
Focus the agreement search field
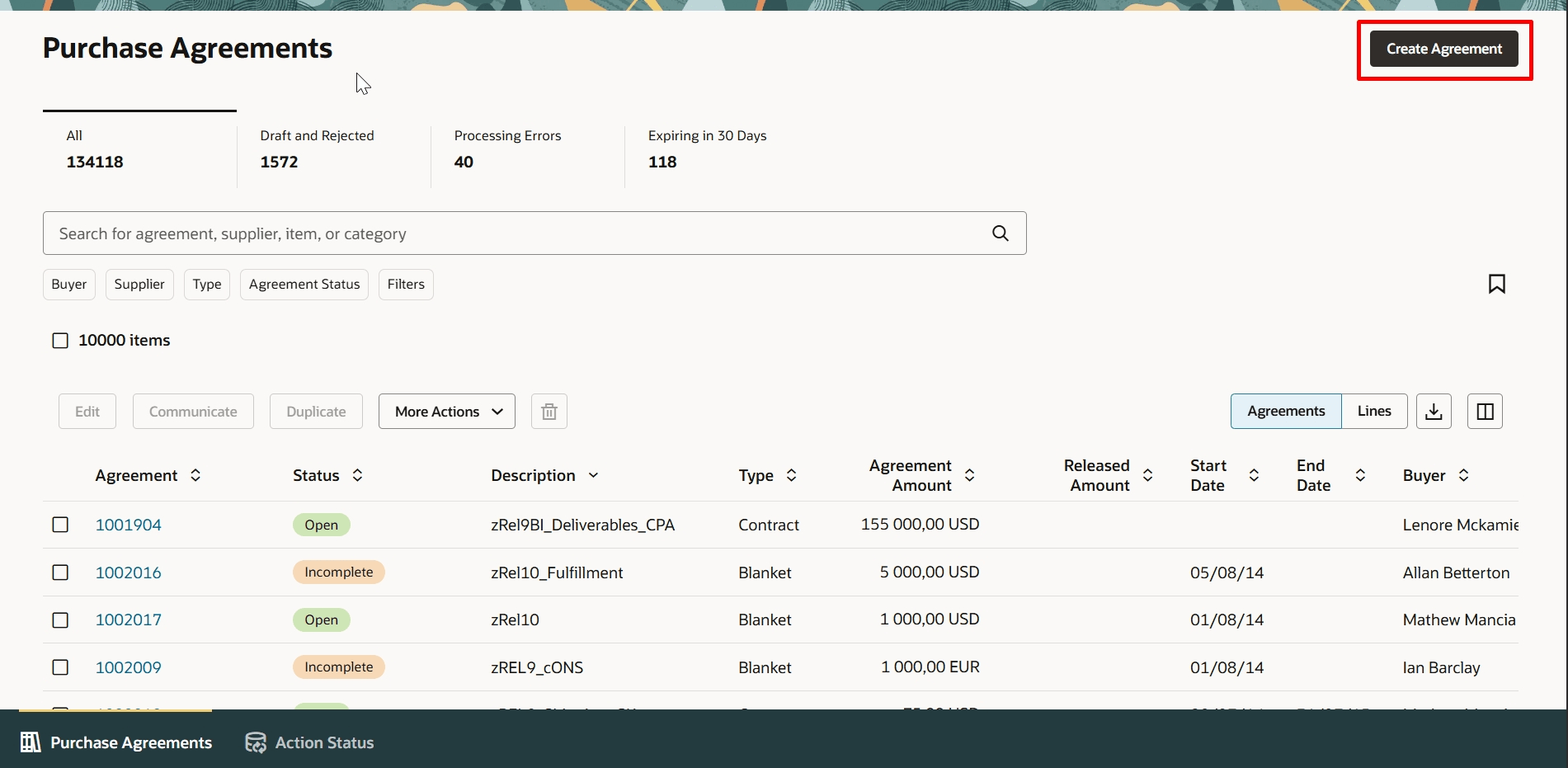coord(534,233)
